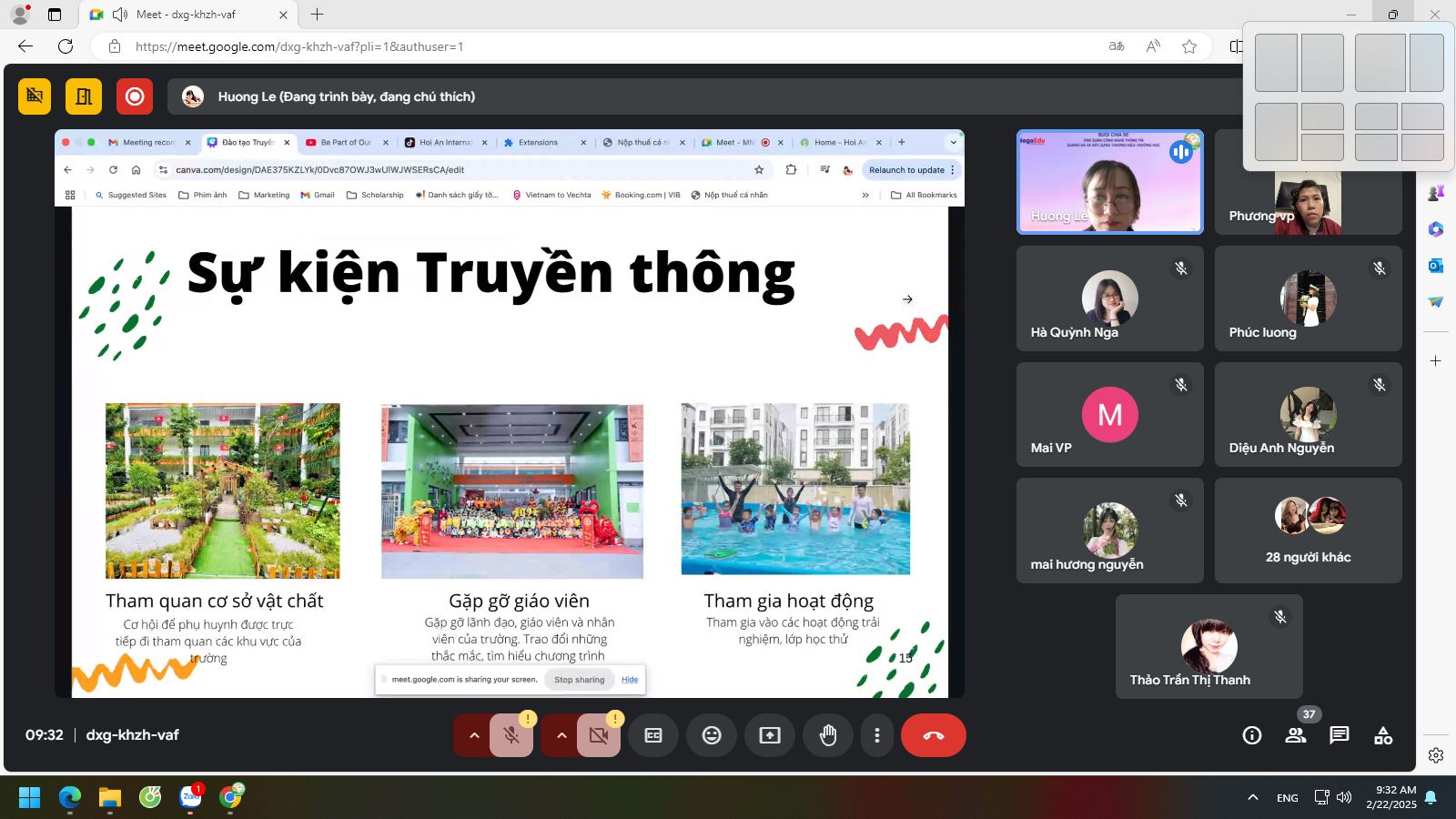This screenshot has width=1456, height=819.
Task: Open a new browser tab
Action: point(317,15)
